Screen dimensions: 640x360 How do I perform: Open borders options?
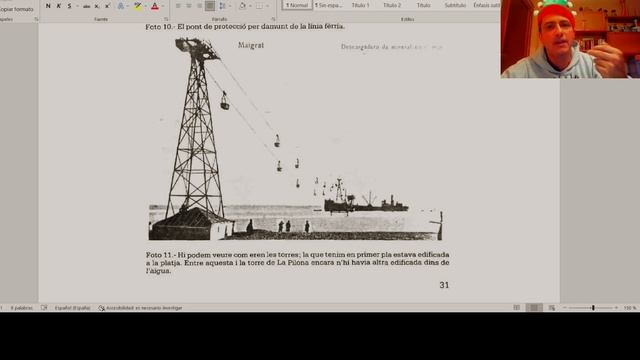[259, 6]
